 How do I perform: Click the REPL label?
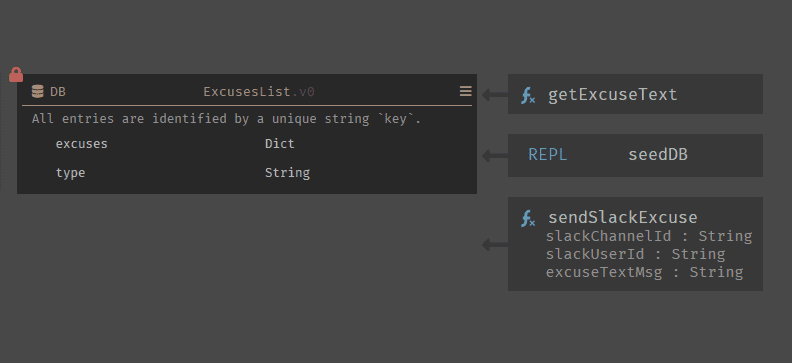[x=548, y=154]
